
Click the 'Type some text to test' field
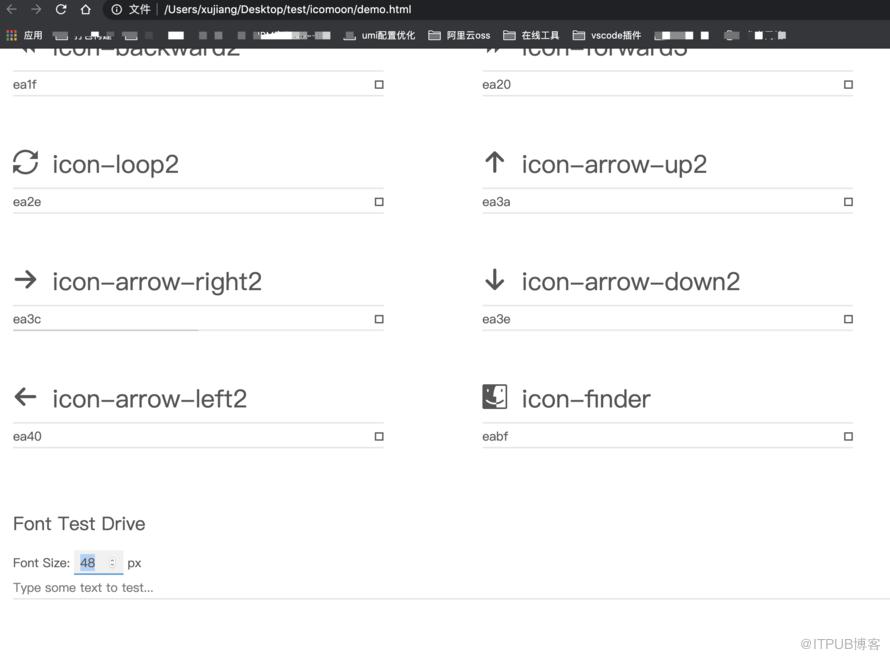click(451, 588)
